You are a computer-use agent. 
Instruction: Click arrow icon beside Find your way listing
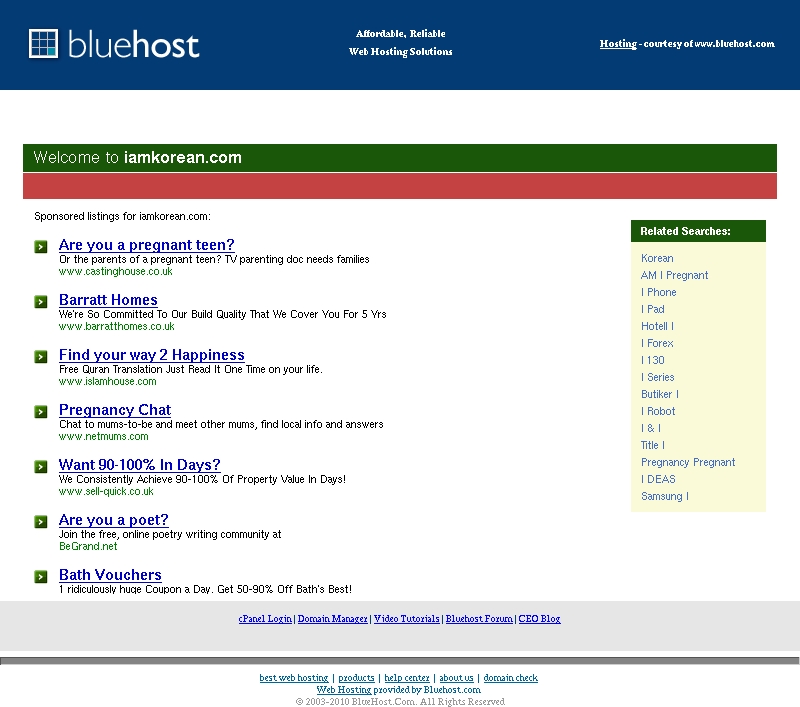(41, 357)
